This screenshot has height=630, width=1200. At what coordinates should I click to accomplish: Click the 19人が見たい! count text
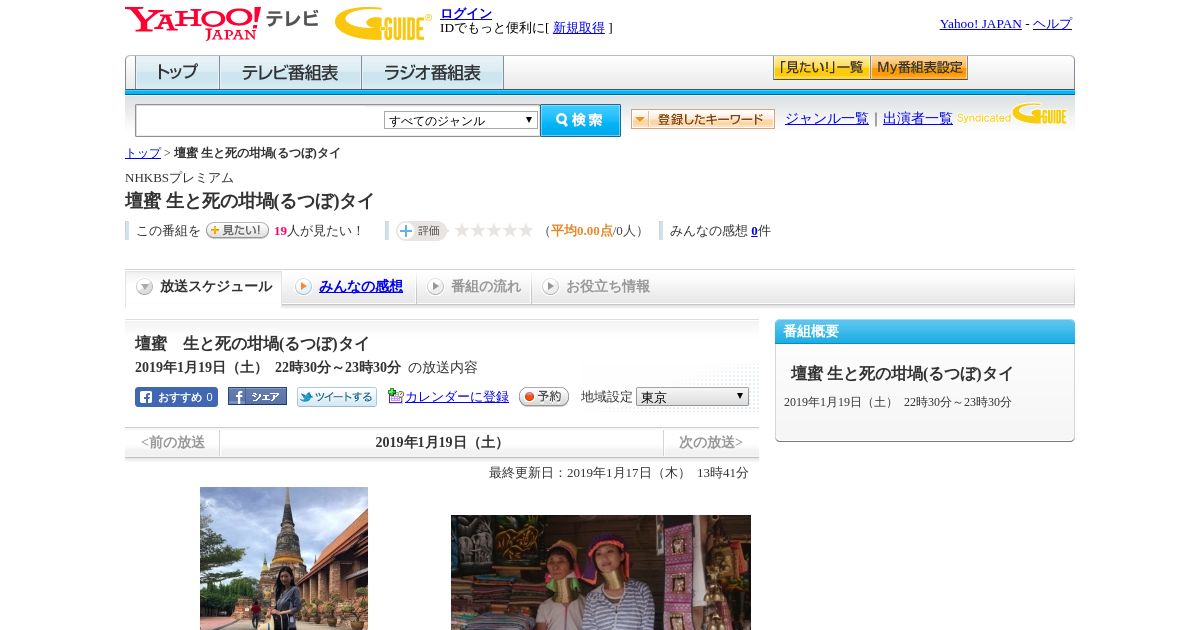(318, 231)
